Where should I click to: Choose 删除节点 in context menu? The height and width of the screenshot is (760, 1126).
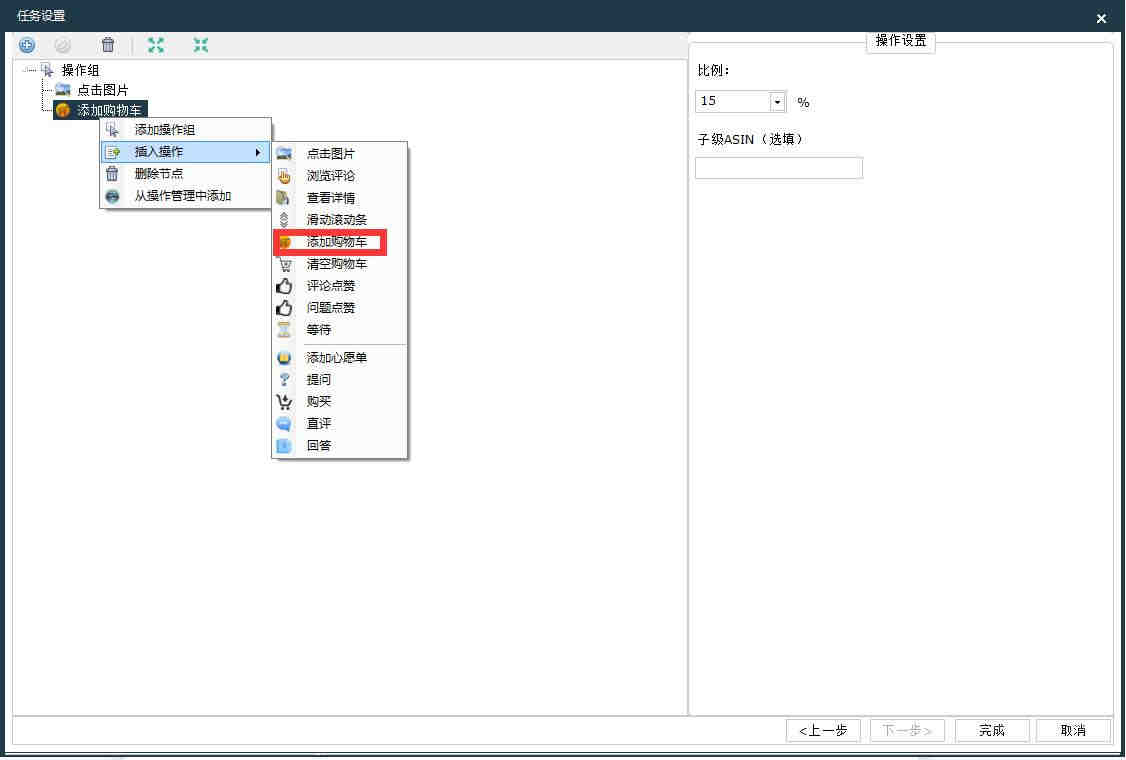tap(185, 174)
